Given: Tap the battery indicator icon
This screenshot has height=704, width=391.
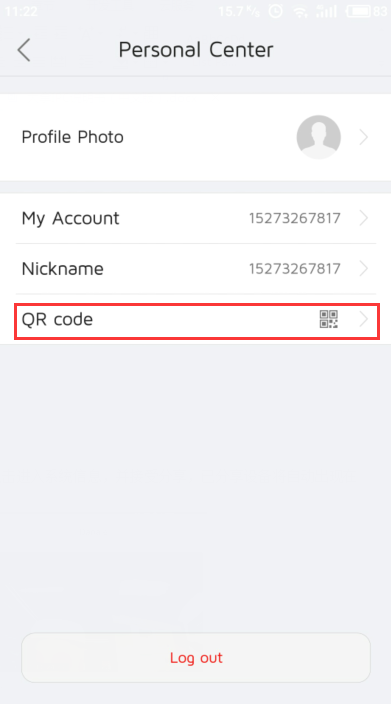Looking at the screenshot, I should [358, 11].
